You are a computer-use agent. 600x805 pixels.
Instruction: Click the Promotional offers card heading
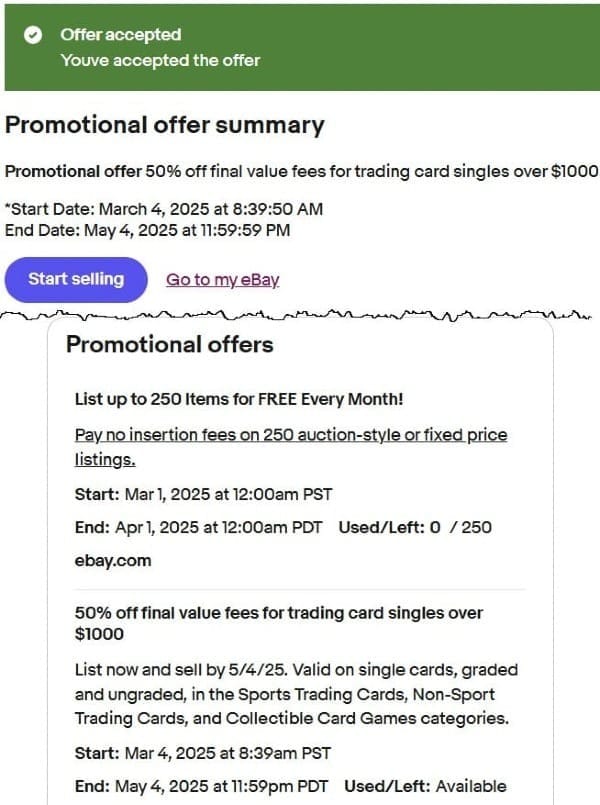[x=169, y=345]
